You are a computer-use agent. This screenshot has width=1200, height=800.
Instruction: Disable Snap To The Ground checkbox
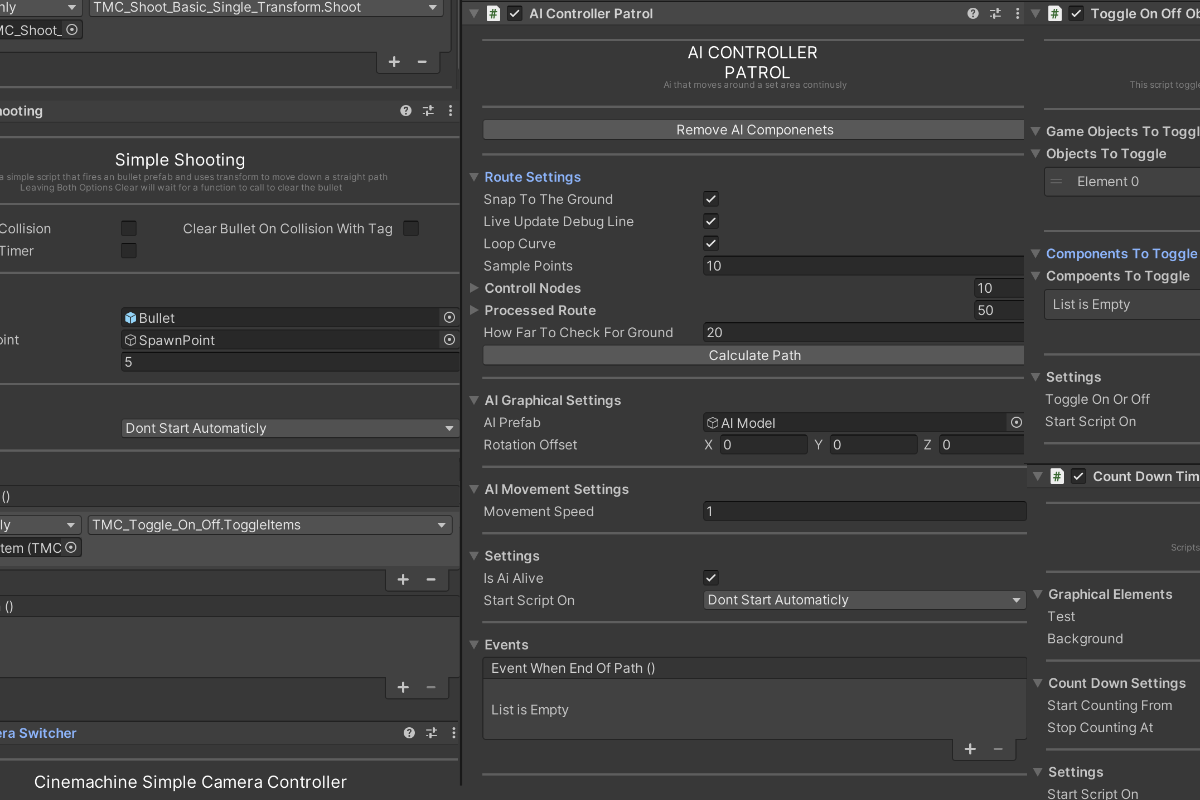coord(711,199)
